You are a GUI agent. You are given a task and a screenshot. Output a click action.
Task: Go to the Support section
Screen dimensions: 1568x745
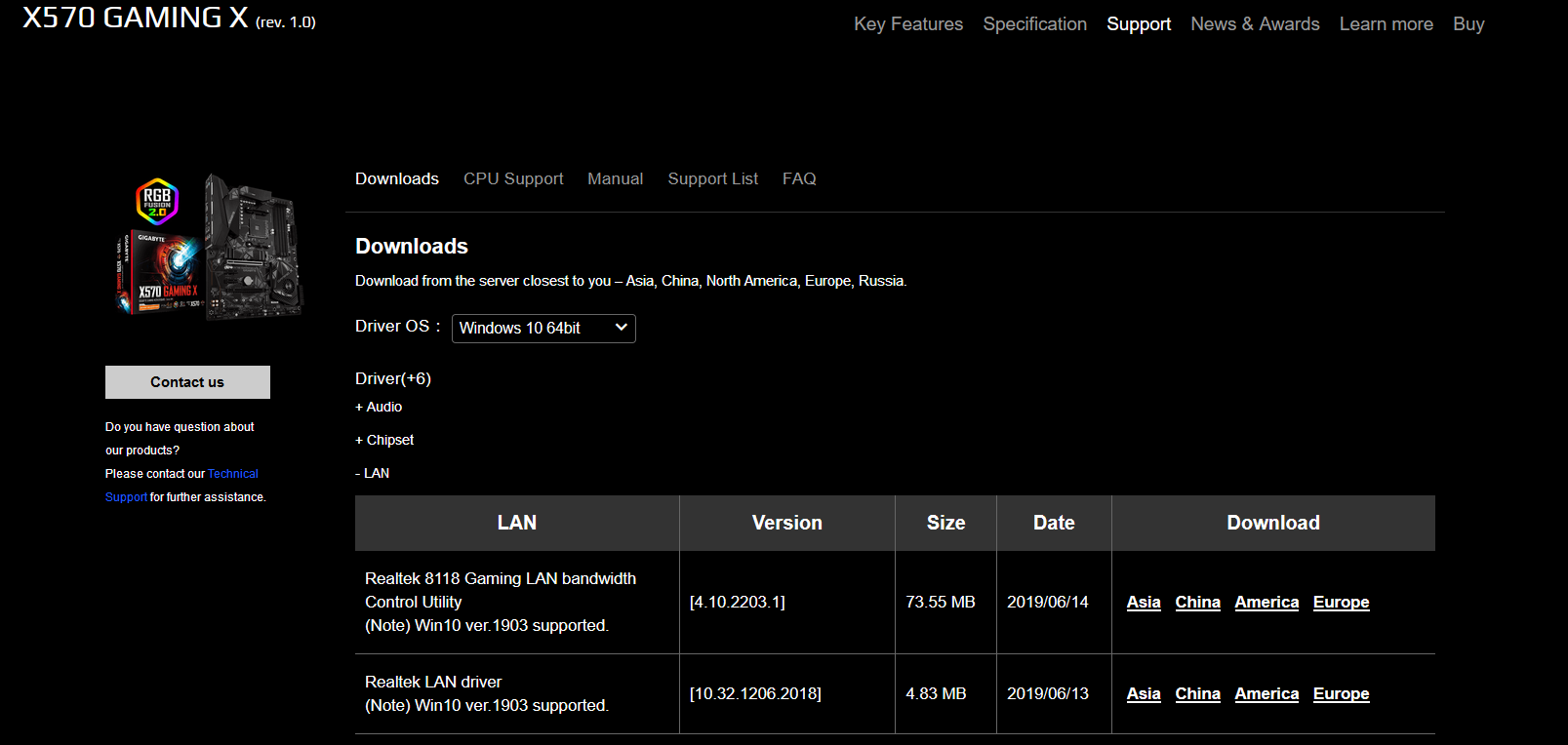click(x=1139, y=24)
